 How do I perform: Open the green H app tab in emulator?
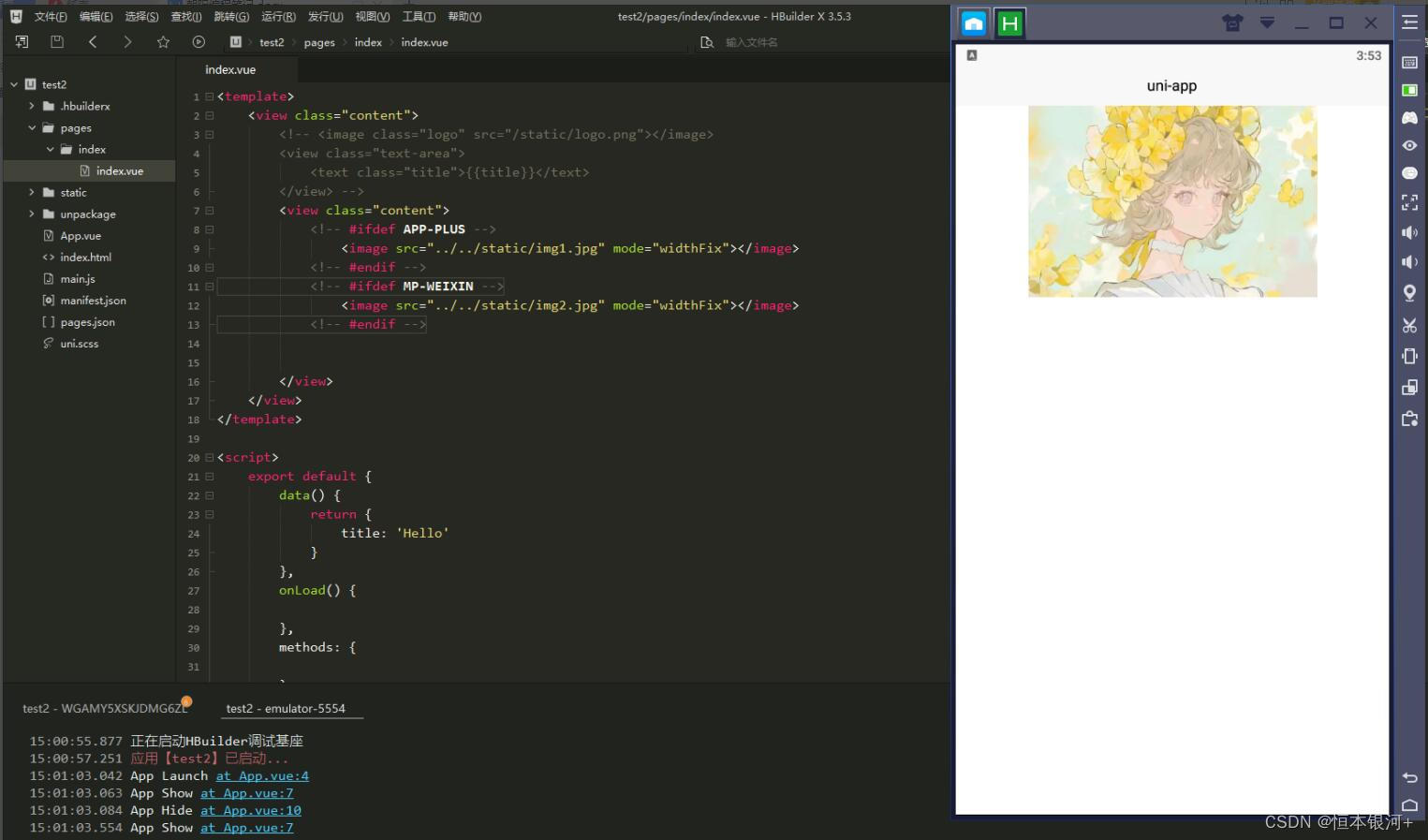1009,23
